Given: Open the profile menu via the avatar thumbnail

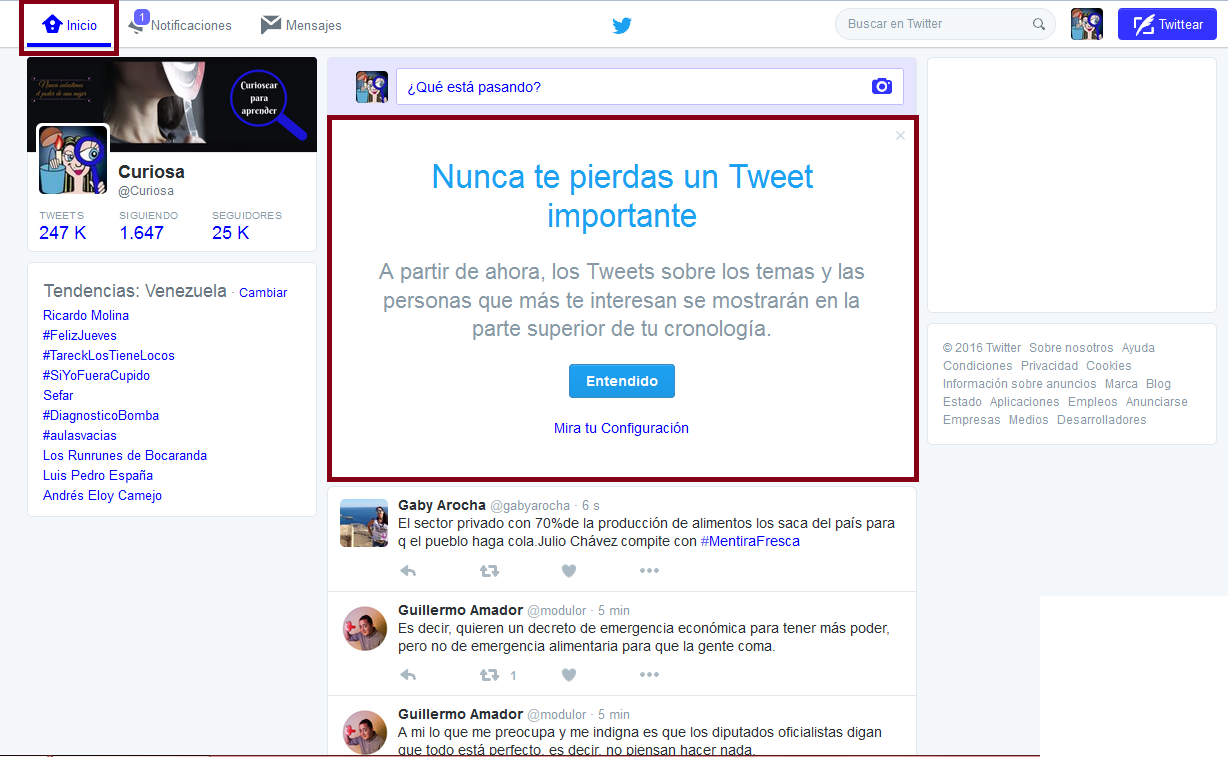Looking at the screenshot, I should (x=1087, y=23).
